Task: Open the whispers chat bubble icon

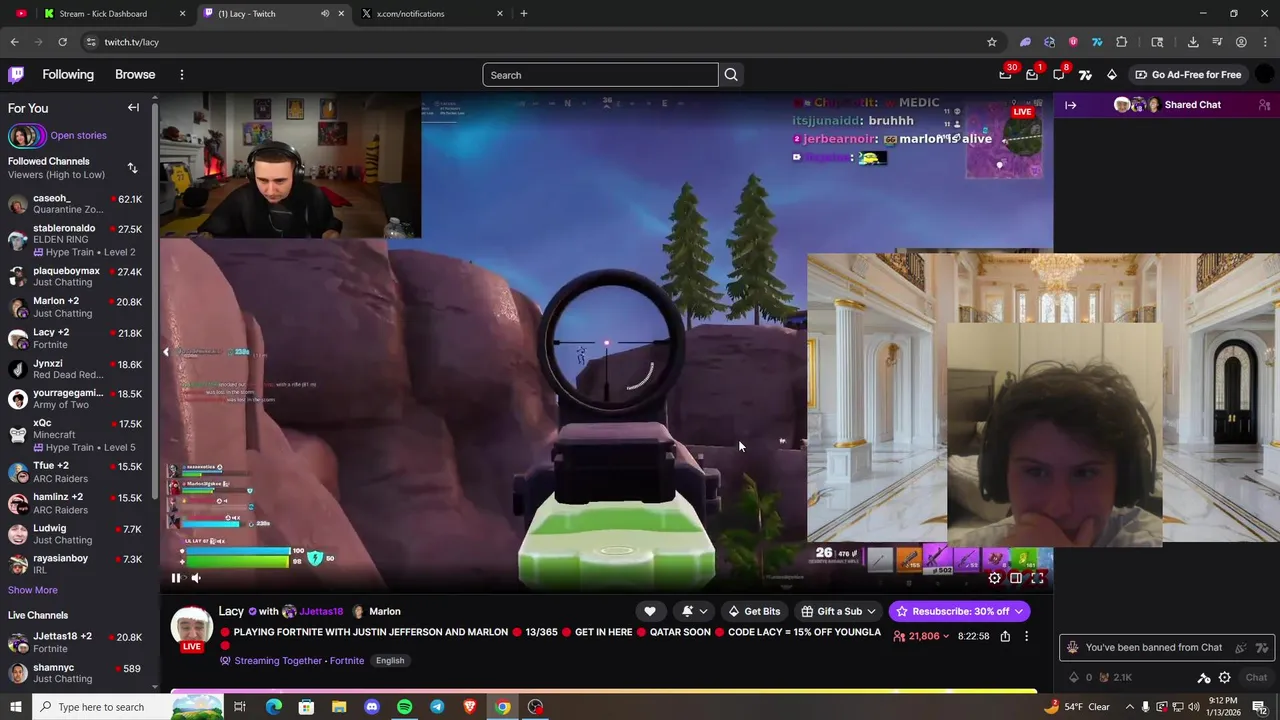Action: (x=1059, y=75)
